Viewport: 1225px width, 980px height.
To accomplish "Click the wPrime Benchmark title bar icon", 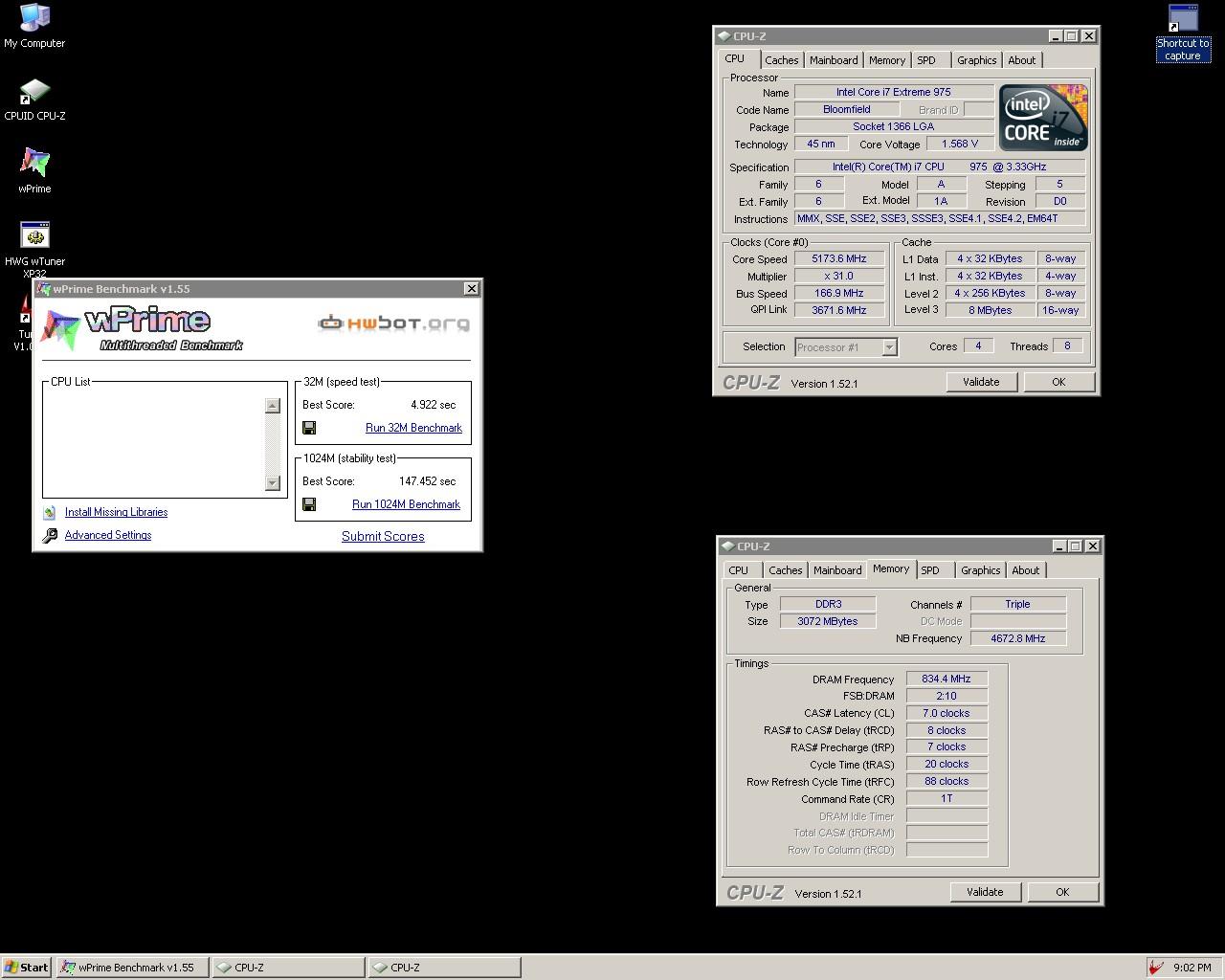I will [x=43, y=289].
